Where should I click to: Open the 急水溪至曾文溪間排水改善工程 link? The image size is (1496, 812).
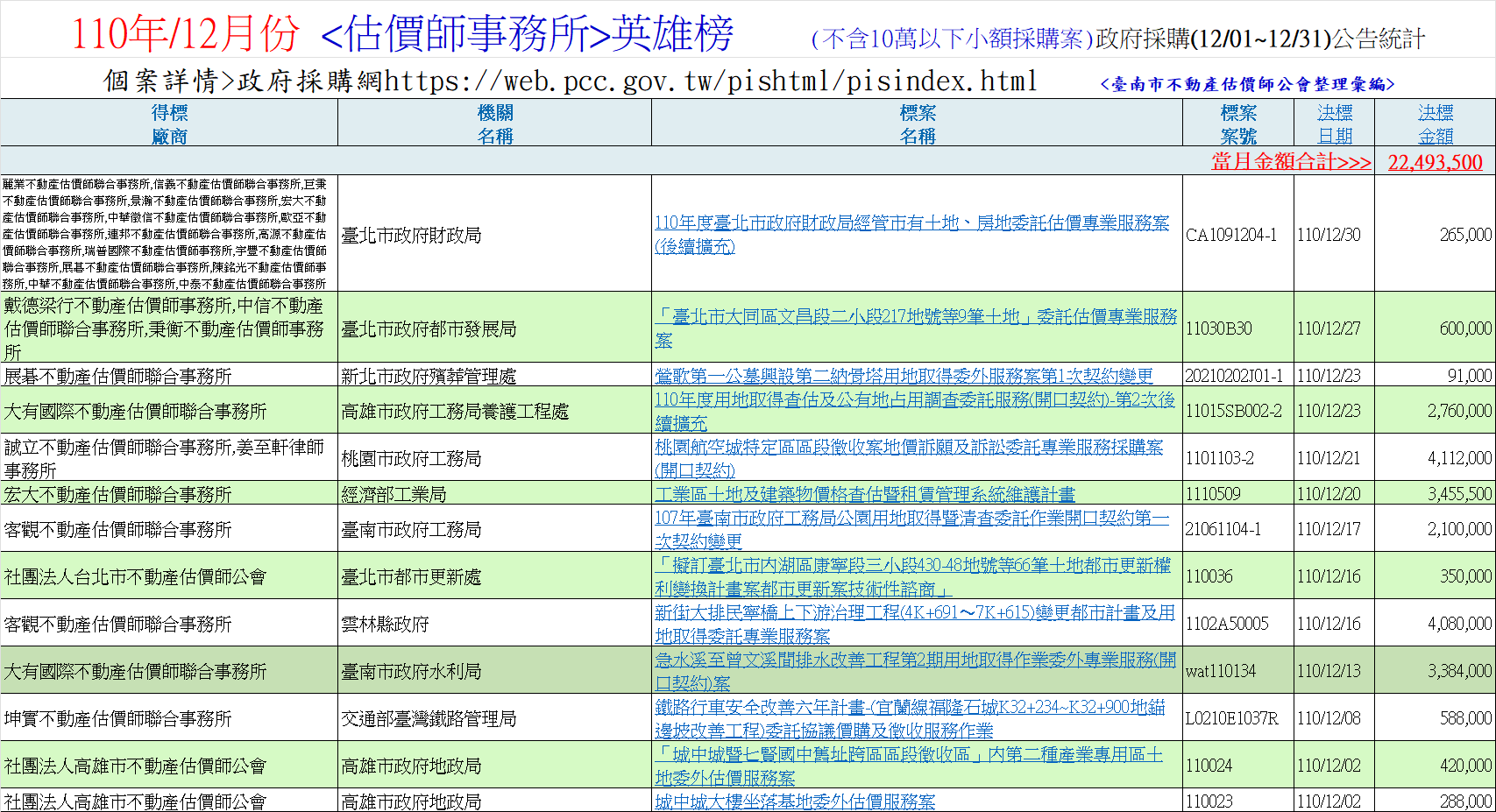tap(916, 660)
